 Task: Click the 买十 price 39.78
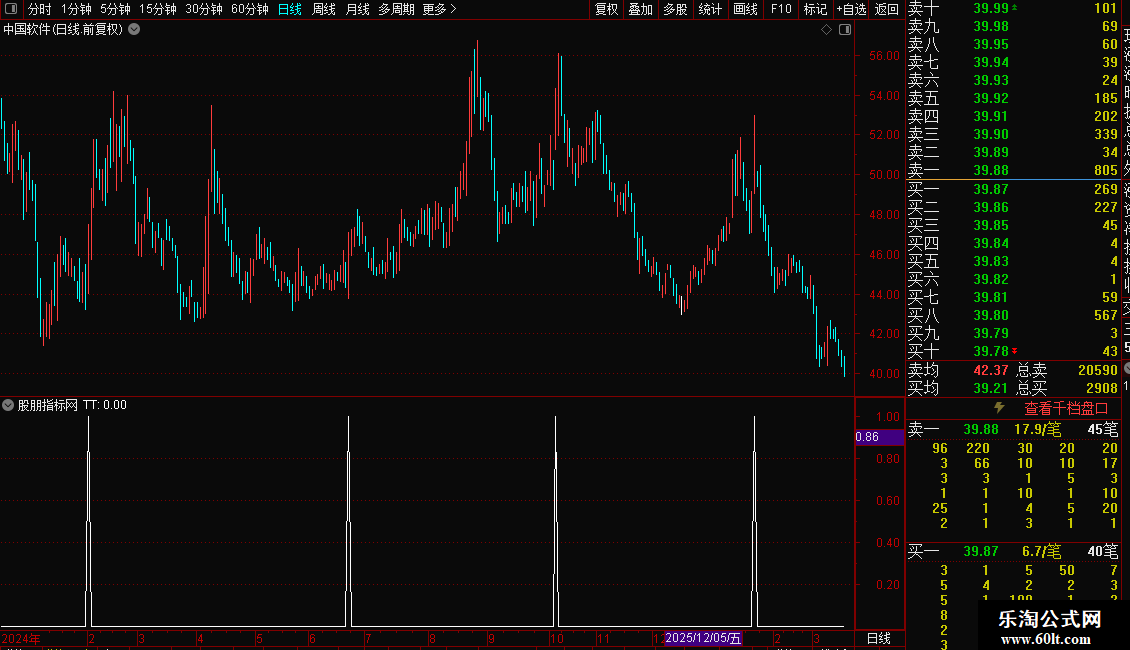click(x=991, y=351)
